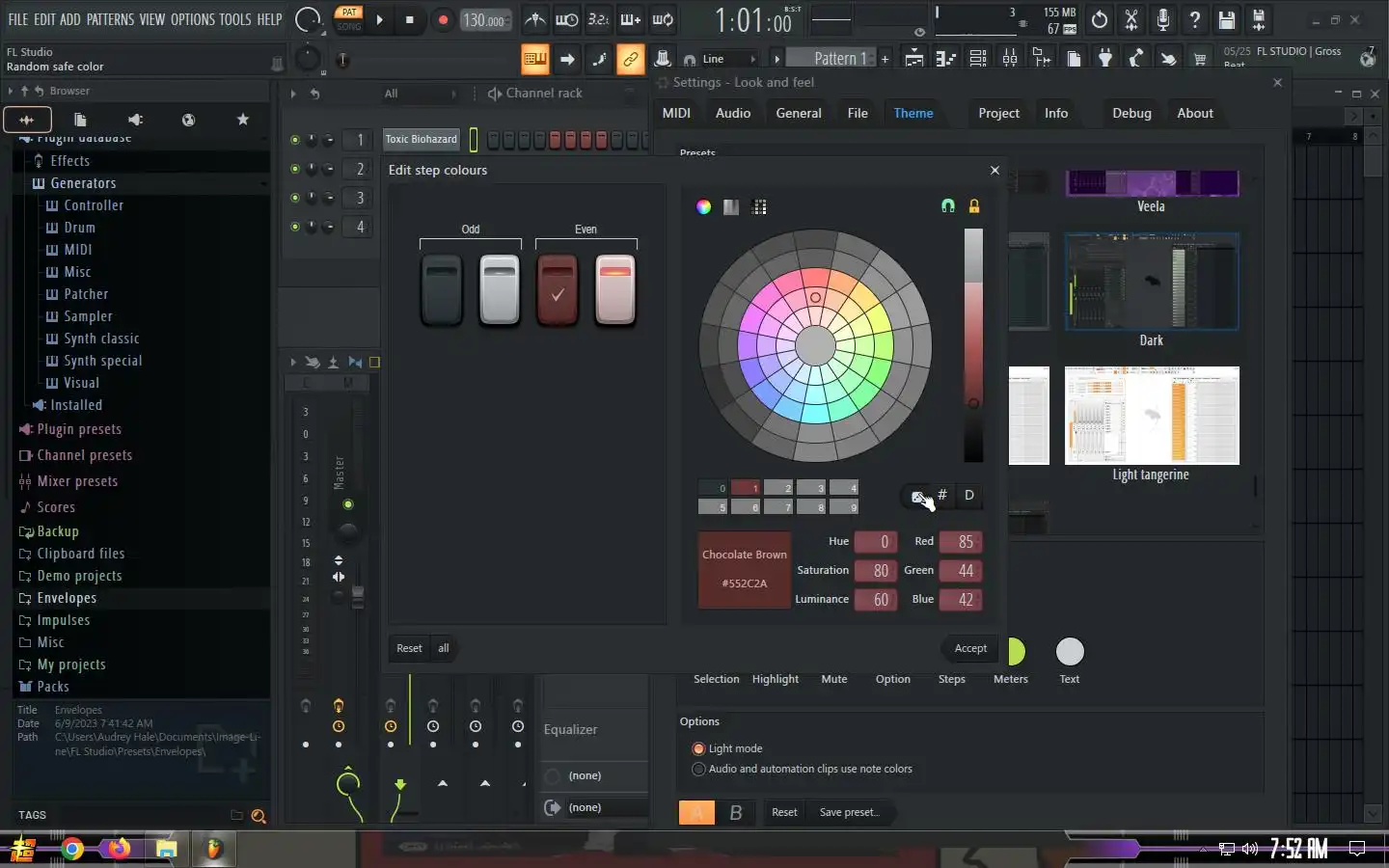
Task: Toggle the green magnet snap icon
Action: click(x=948, y=205)
